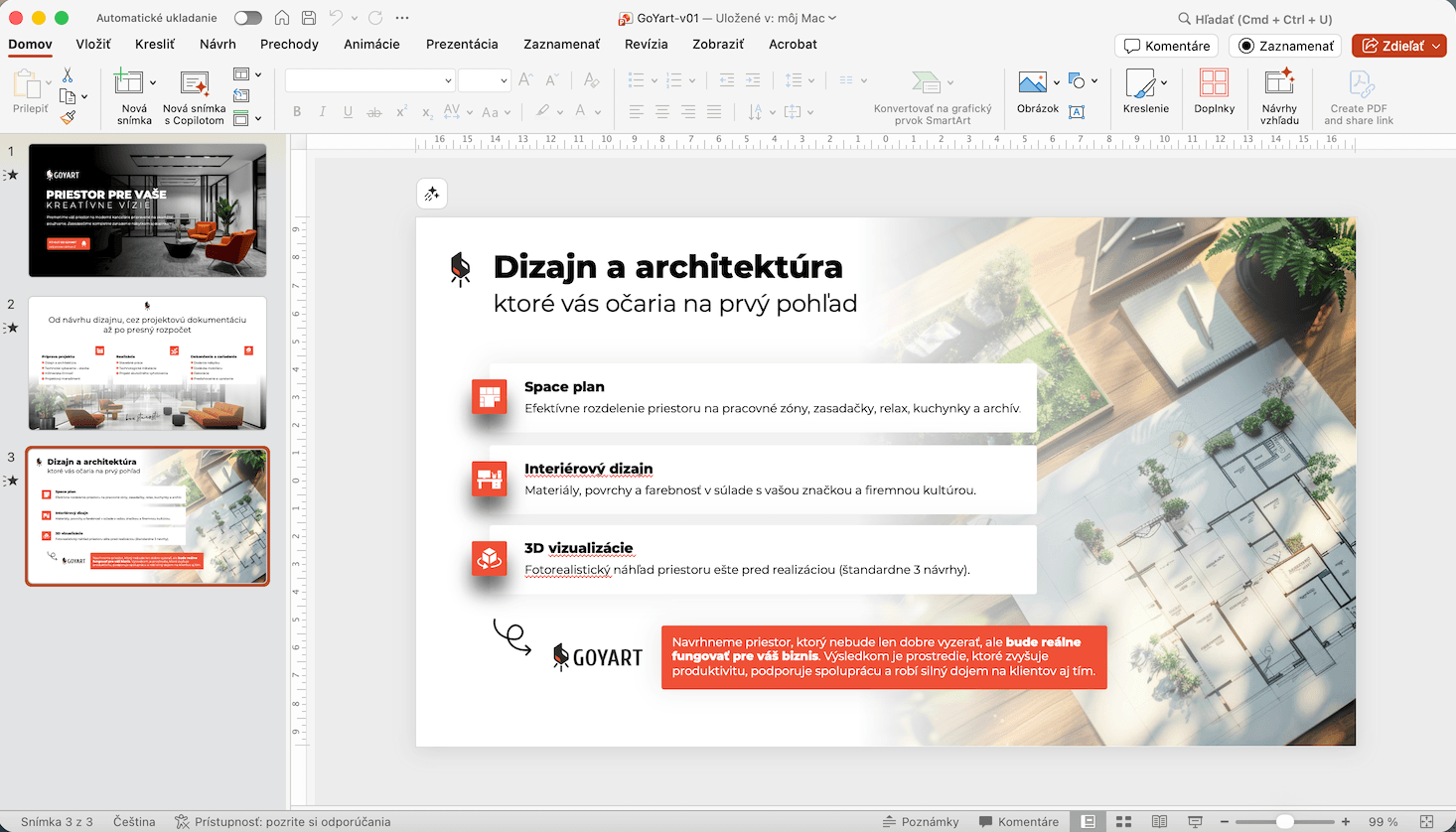Open the Obrázok dropdown arrow

pos(1057,82)
